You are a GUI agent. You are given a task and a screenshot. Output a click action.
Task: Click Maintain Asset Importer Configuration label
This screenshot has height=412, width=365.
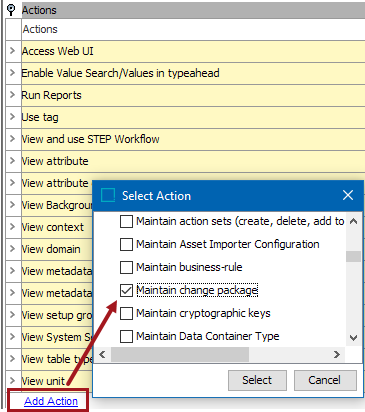pos(228,244)
